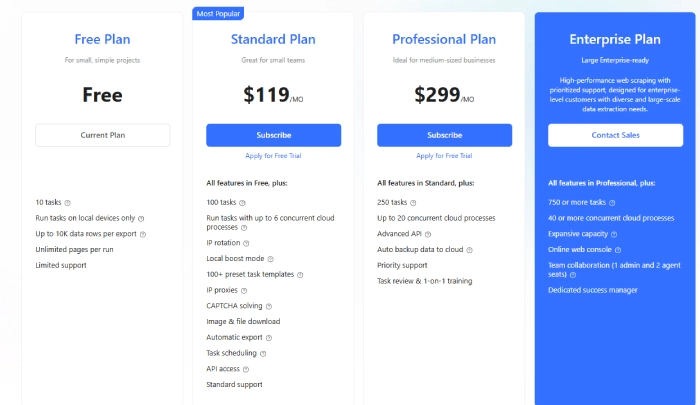The width and height of the screenshot is (700, 405).
Task: Open tooltip for 100+ preset task templates
Action: (300, 275)
